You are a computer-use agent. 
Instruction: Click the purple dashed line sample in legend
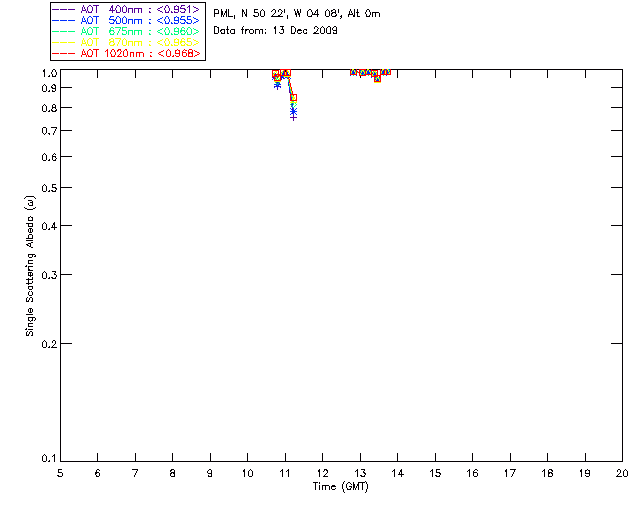[x=64, y=9]
